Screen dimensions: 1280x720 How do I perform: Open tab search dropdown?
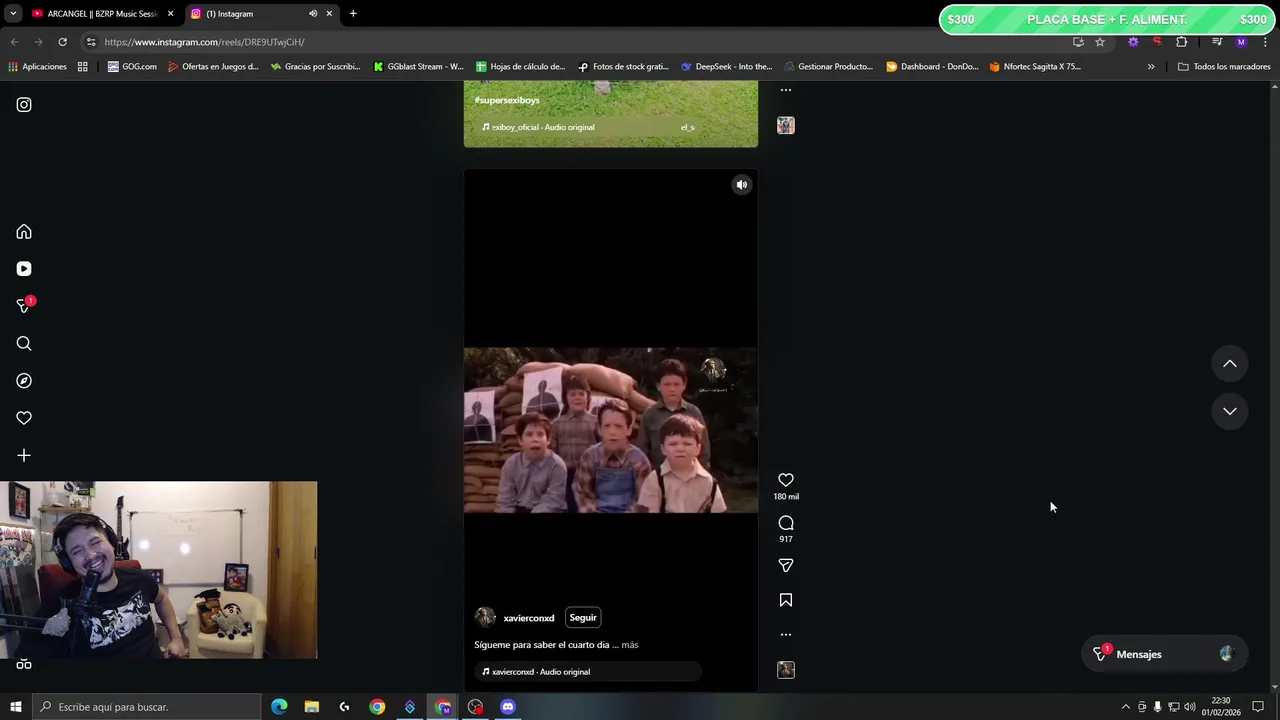click(13, 14)
